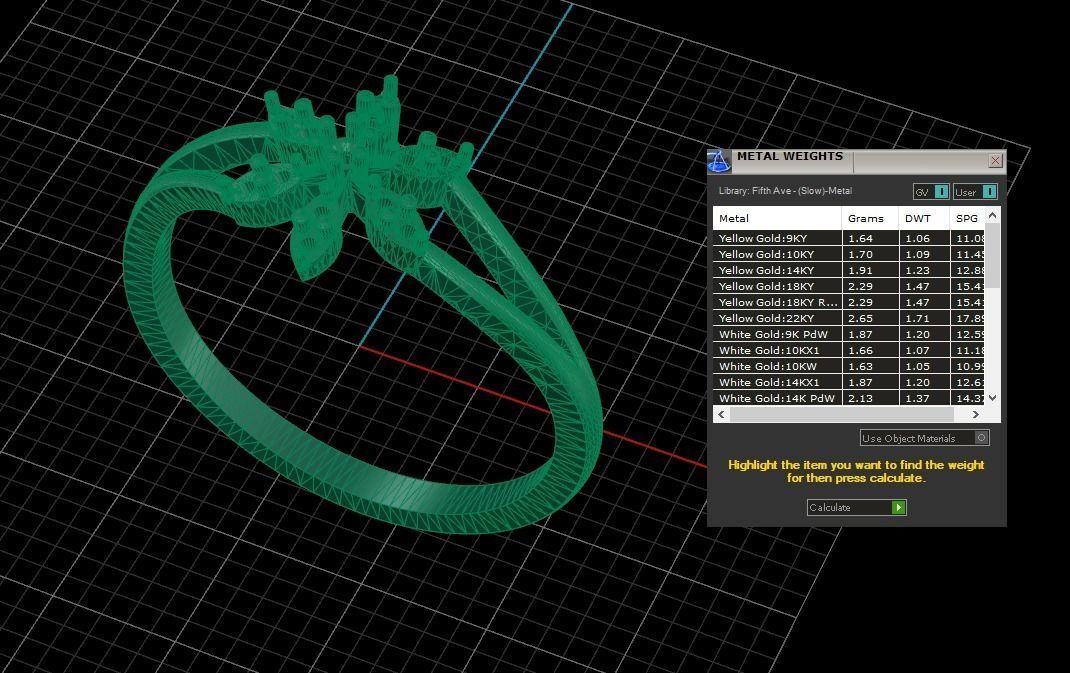Toggle the GV library switch
1070x673 pixels.
(x=931, y=192)
